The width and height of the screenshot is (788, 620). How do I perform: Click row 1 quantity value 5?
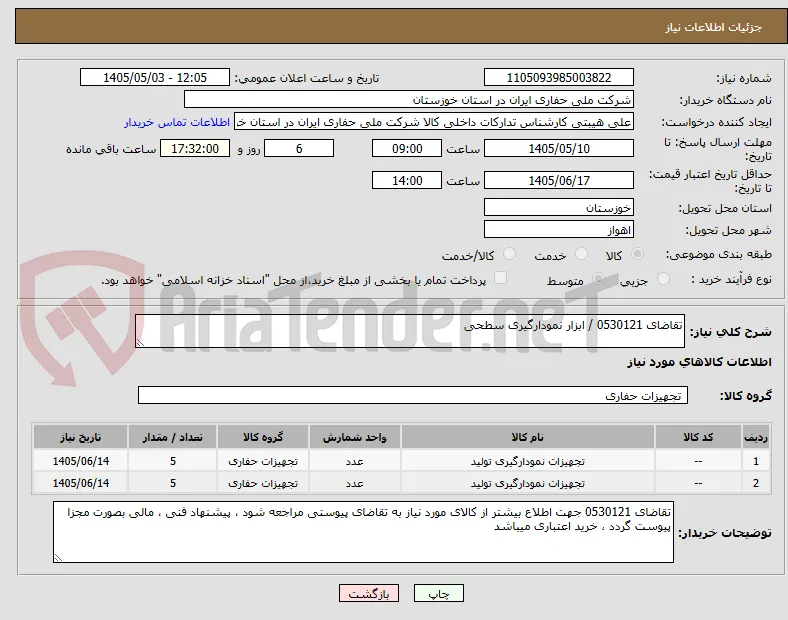(172, 461)
